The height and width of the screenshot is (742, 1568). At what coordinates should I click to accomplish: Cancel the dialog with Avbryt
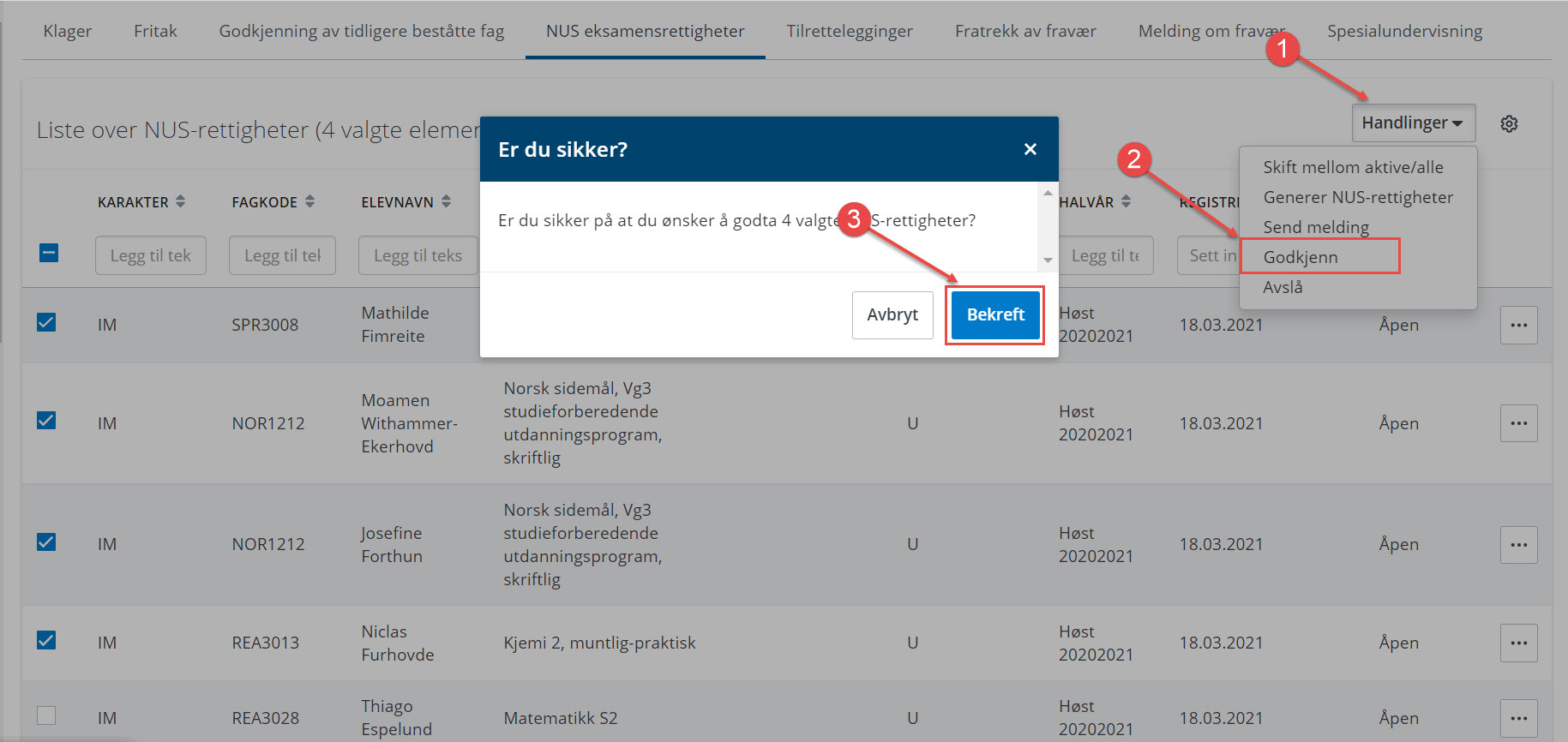(892, 314)
